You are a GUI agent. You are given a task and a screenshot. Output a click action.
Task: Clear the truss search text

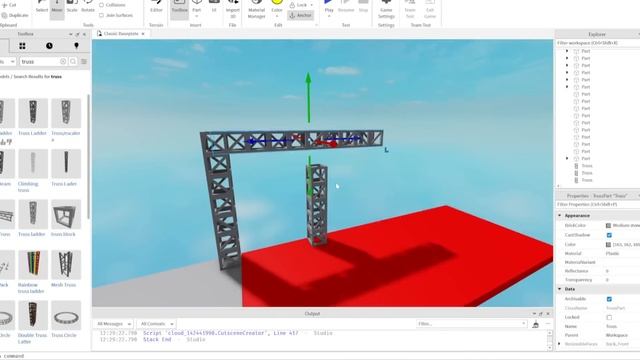63,61
